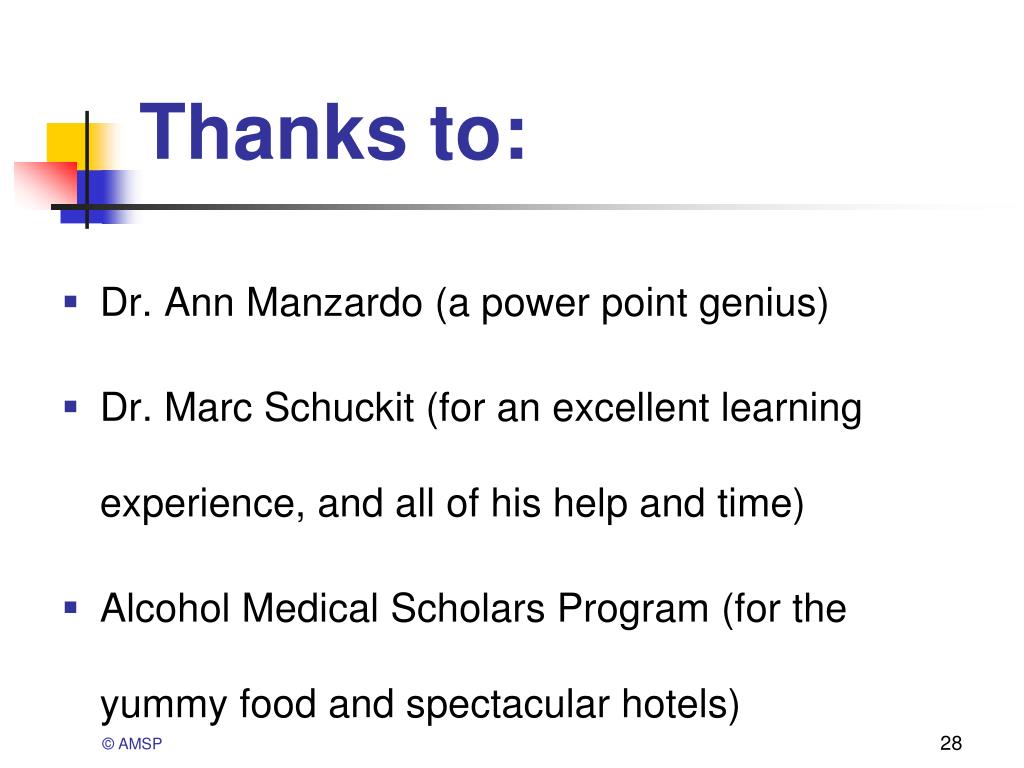The image size is (1024, 768).
Task: Click the bullet before Dr. Marc Schuckit
Action: (x=71, y=408)
